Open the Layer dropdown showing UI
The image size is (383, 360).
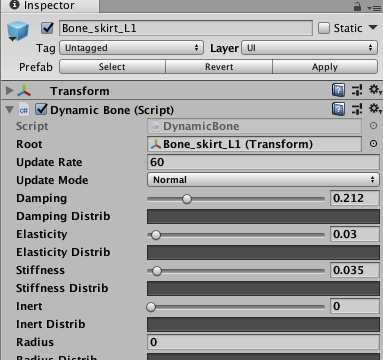[x=310, y=48]
